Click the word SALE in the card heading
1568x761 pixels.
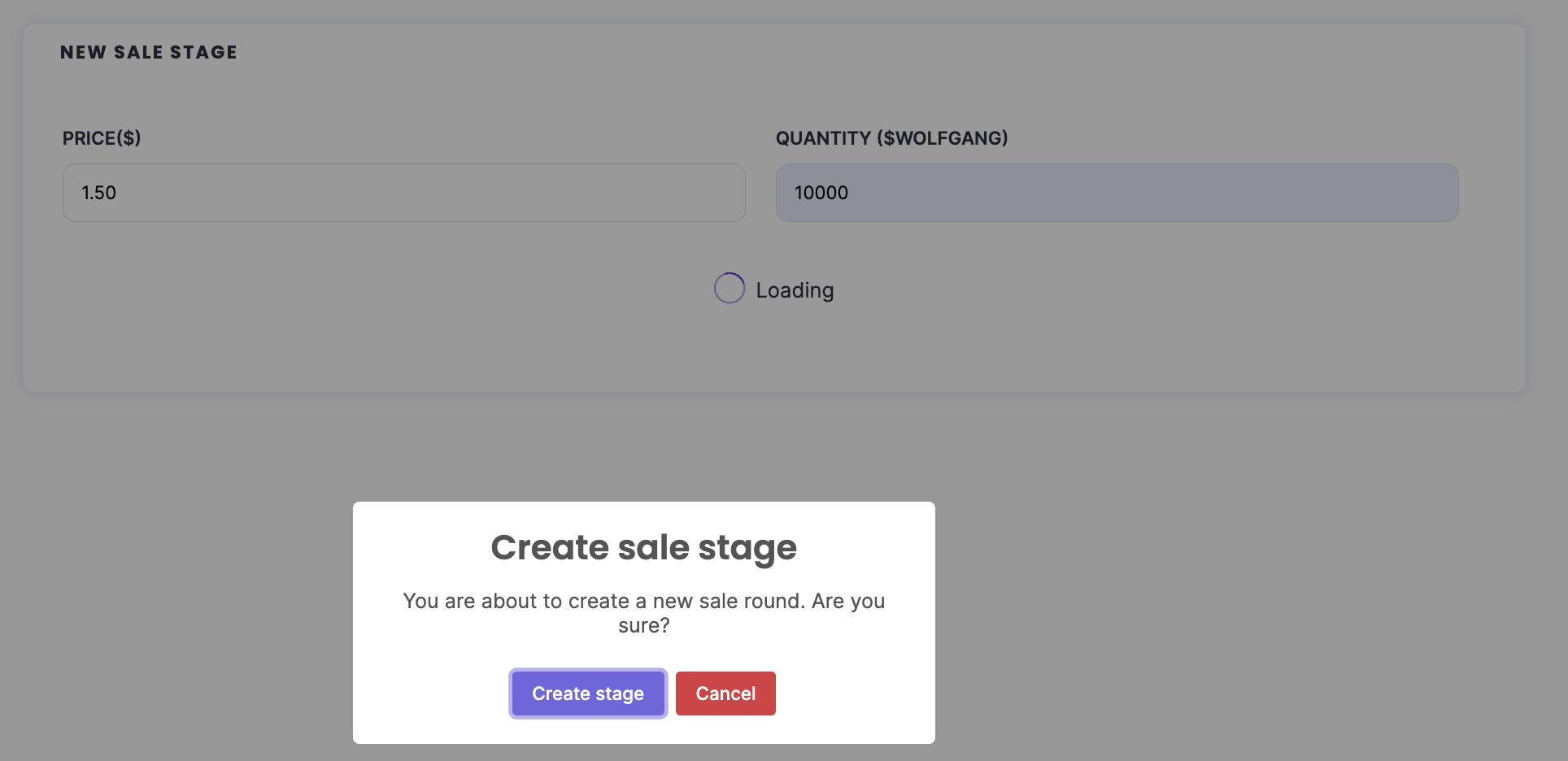pos(138,52)
